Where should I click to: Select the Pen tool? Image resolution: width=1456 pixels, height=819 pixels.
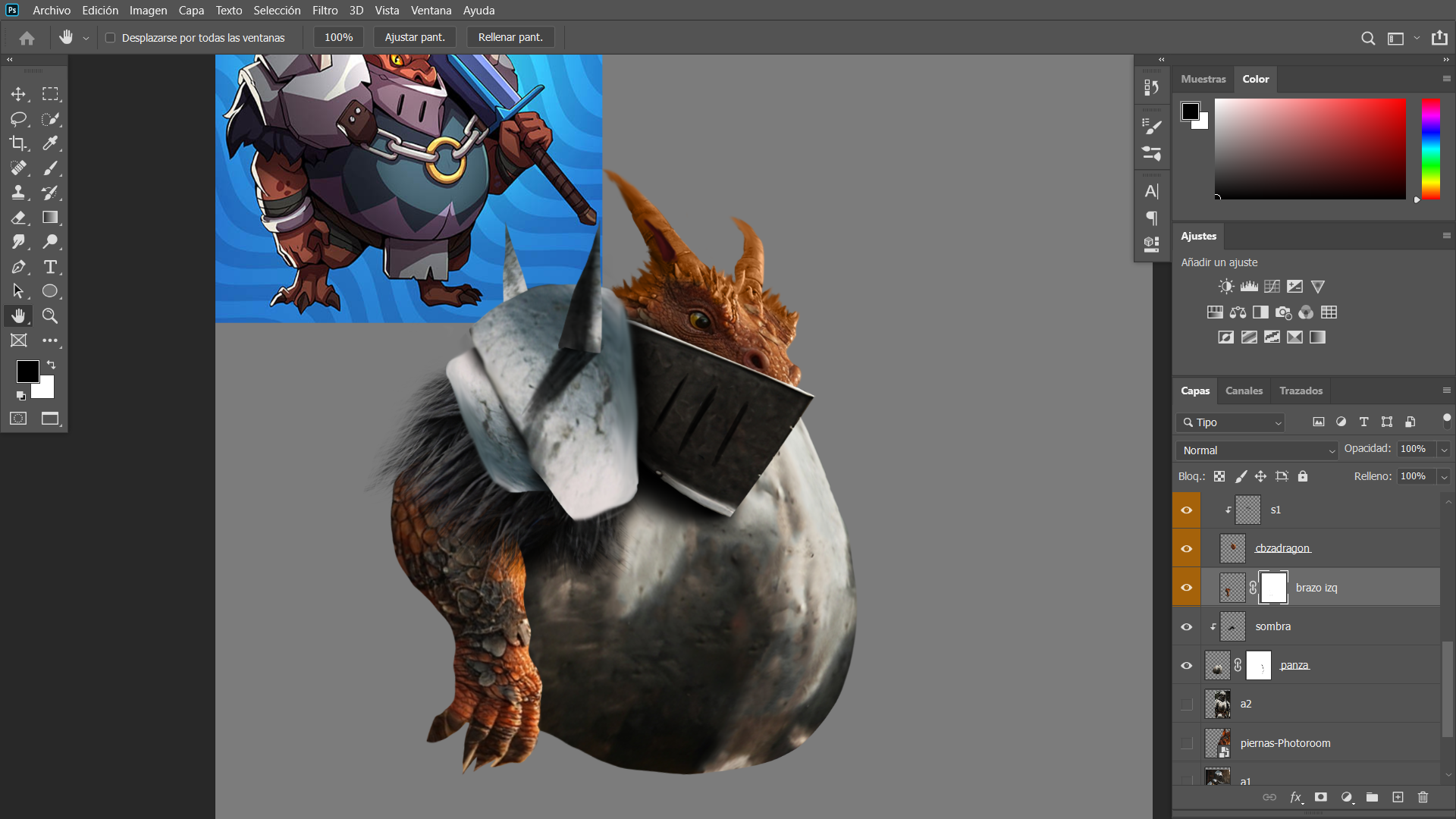pyautogui.click(x=18, y=267)
